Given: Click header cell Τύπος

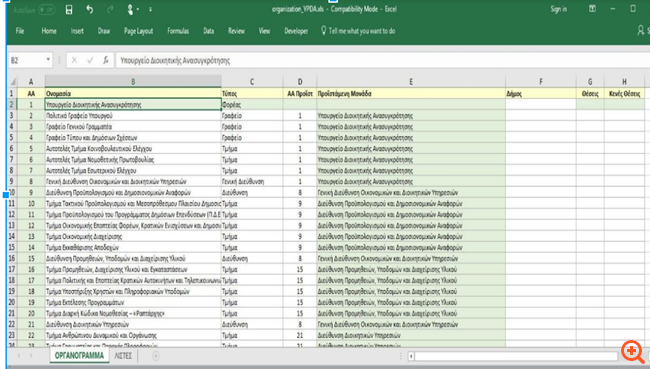Looking at the screenshot, I should point(252,94).
